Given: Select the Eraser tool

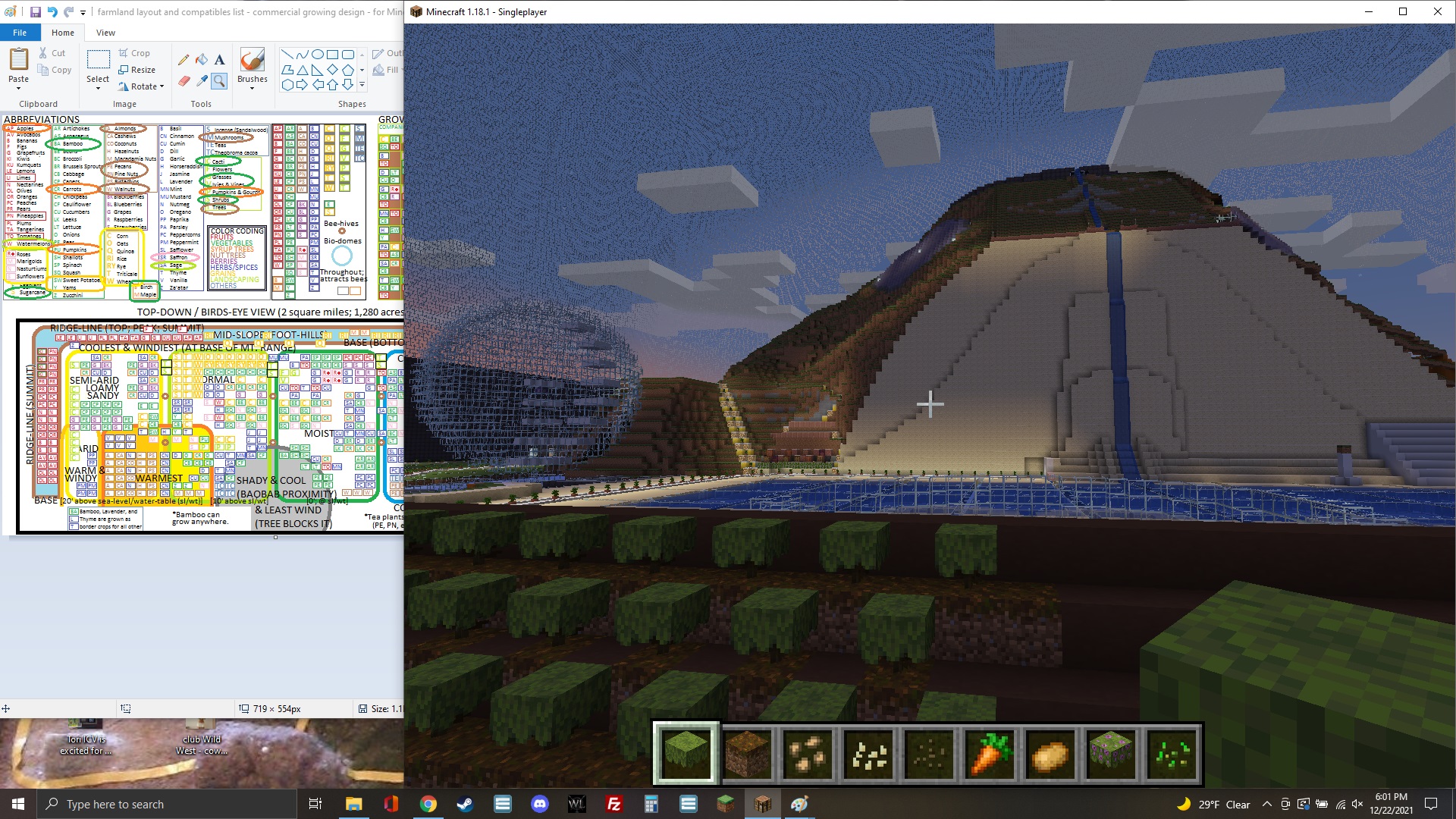Looking at the screenshot, I should (184, 80).
